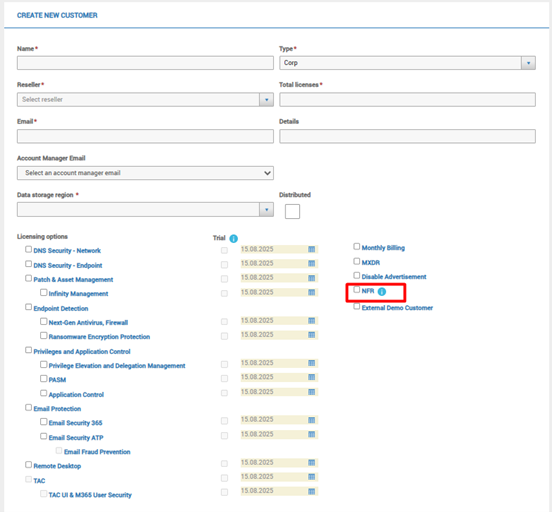Check the PASM checkbox
552x512 pixels.
44,378
